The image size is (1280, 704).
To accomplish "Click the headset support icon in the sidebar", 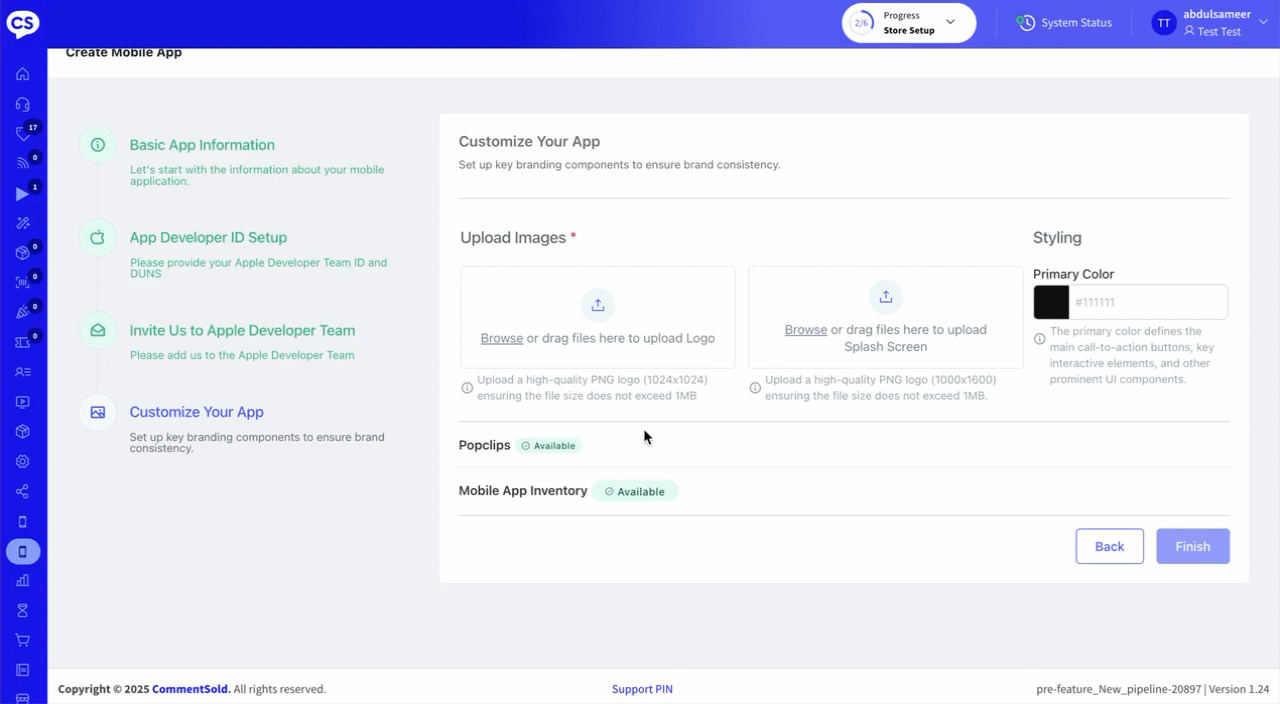I will tap(22, 104).
